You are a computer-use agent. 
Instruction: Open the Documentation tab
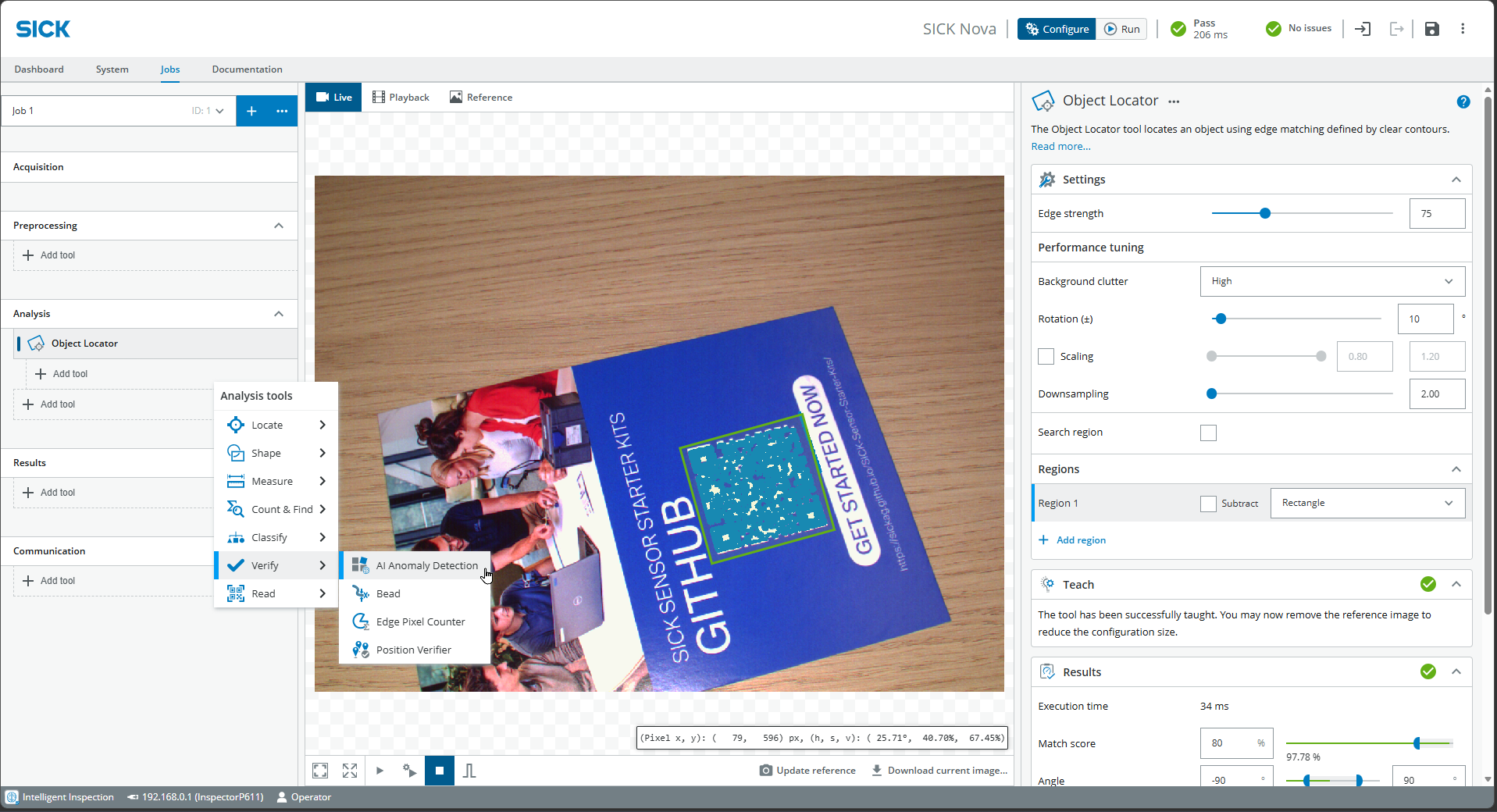pyautogui.click(x=247, y=69)
